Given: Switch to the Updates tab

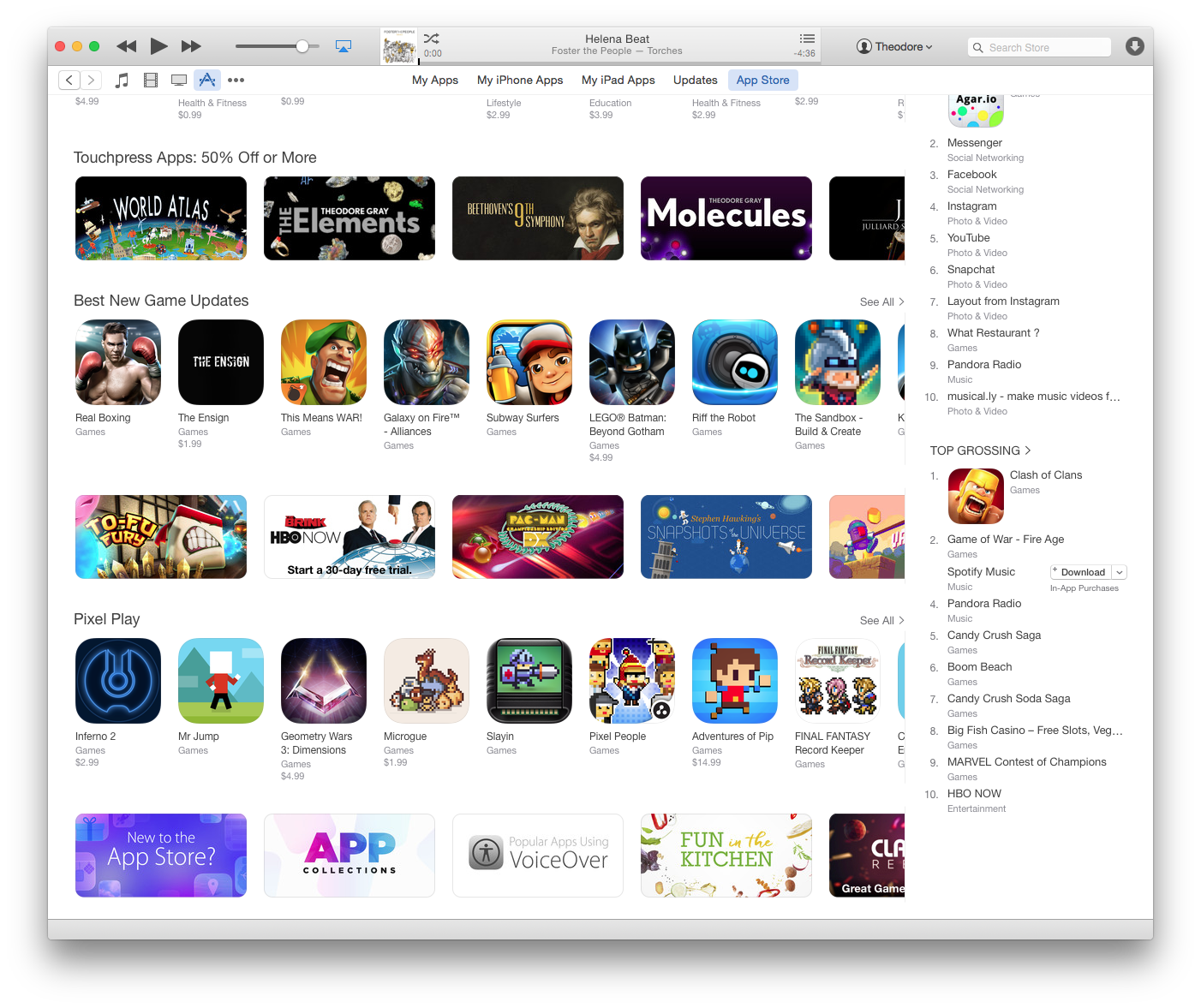Looking at the screenshot, I should pyautogui.click(x=696, y=81).
